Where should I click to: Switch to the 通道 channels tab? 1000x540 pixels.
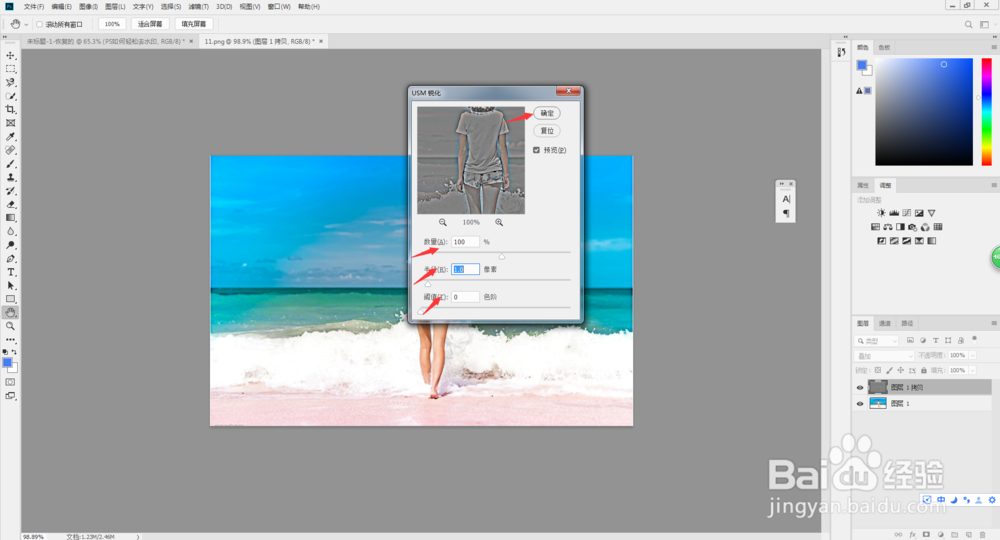[885, 323]
